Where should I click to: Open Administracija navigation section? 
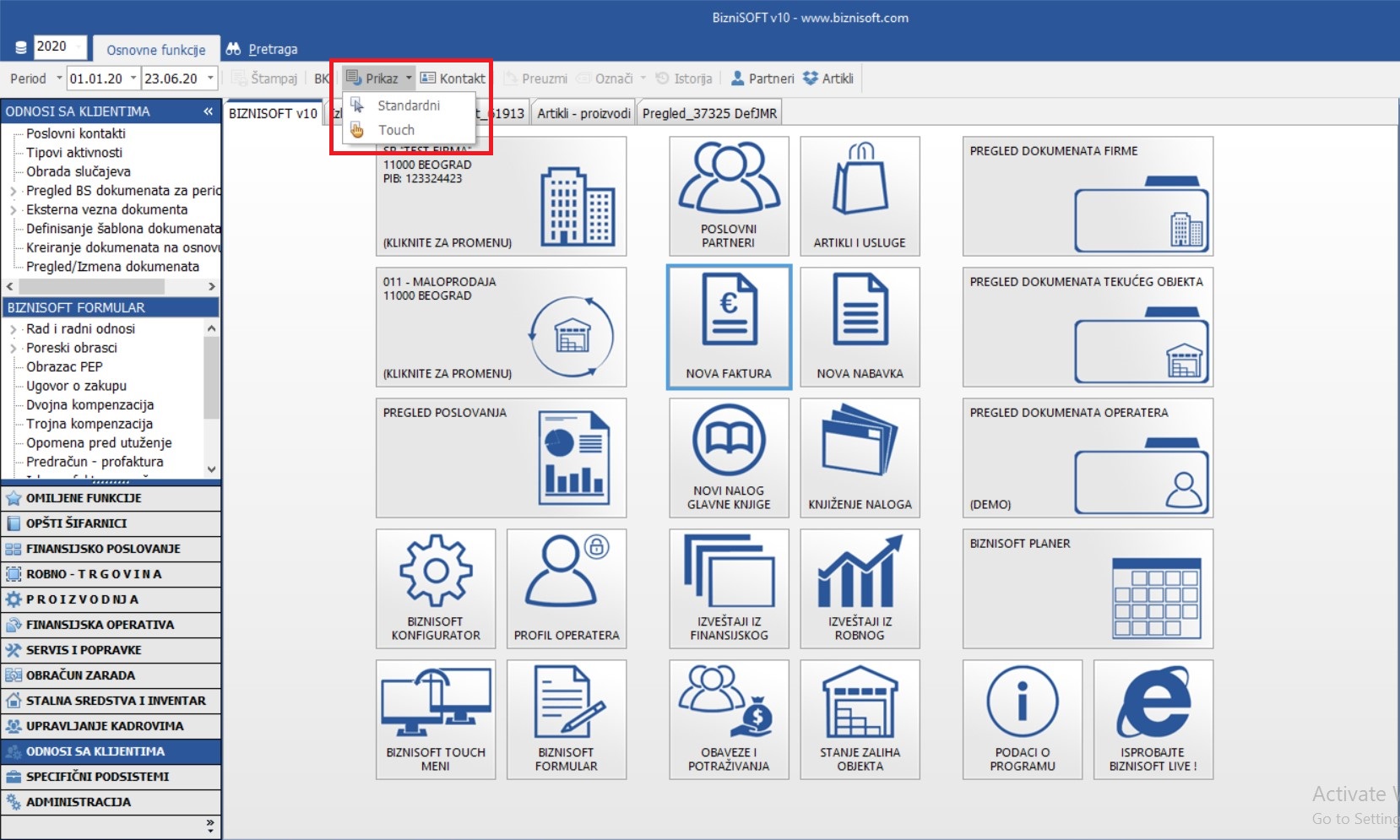click(x=111, y=802)
